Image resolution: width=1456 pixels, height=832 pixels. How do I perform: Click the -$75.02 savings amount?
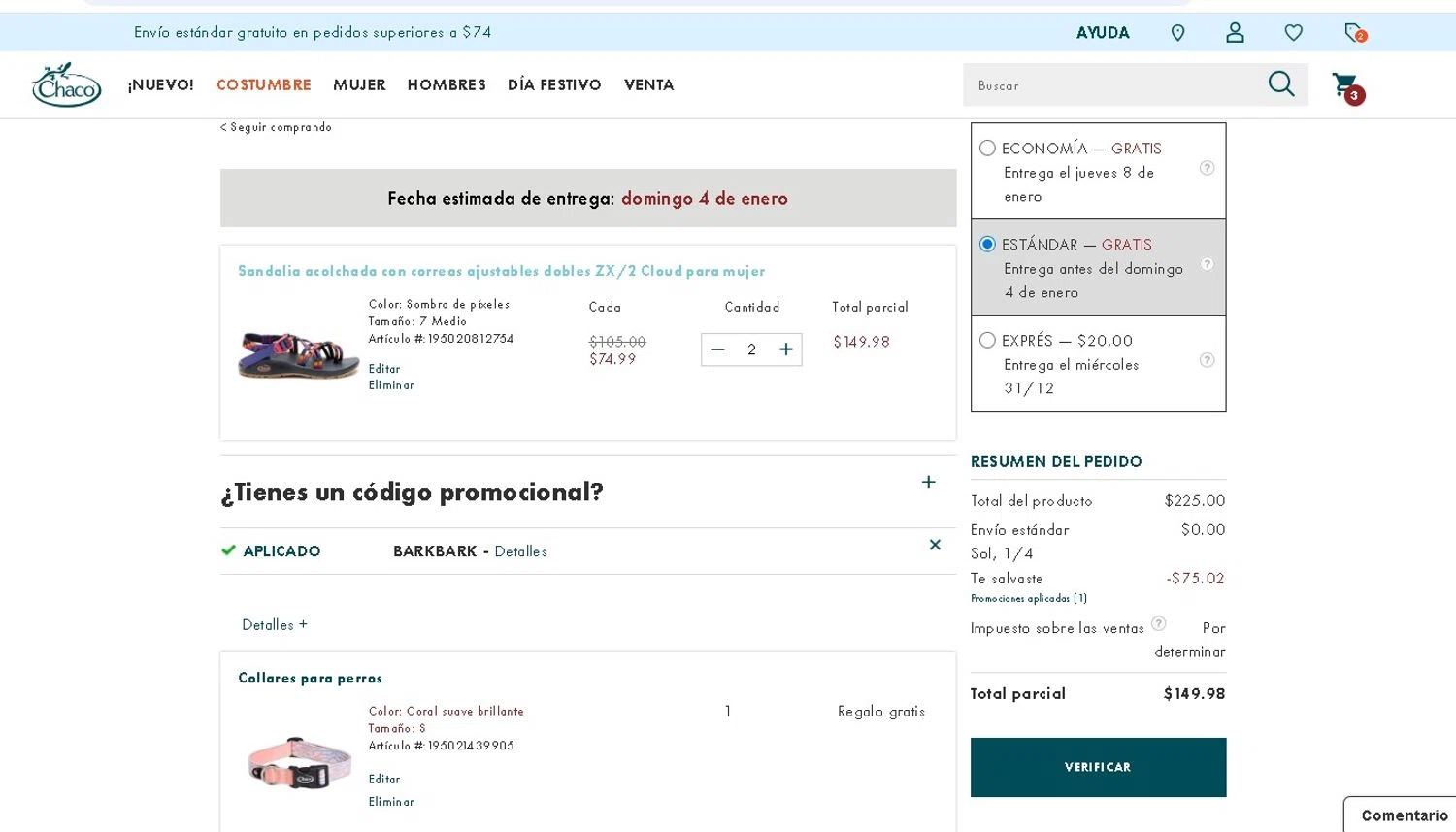pos(1196,579)
